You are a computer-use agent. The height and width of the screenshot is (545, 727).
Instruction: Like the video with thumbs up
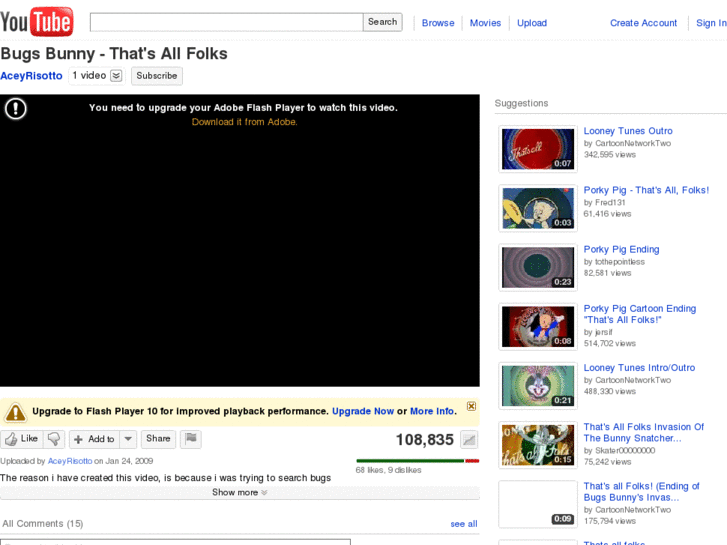pyautogui.click(x=22, y=439)
